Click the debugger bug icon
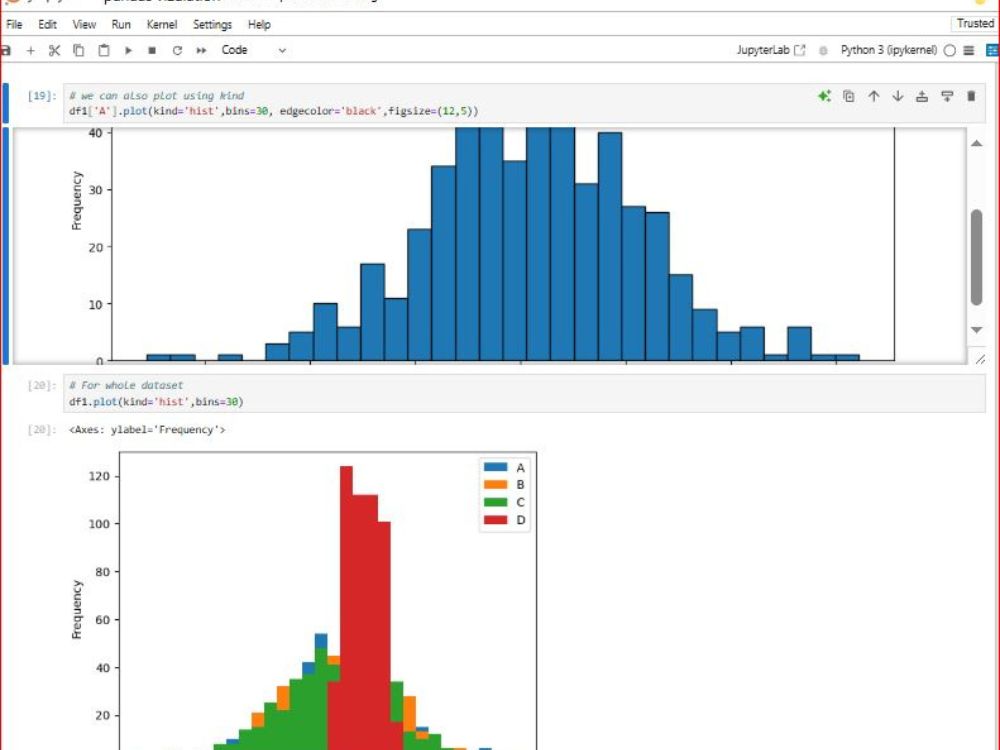 (x=823, y=50)
